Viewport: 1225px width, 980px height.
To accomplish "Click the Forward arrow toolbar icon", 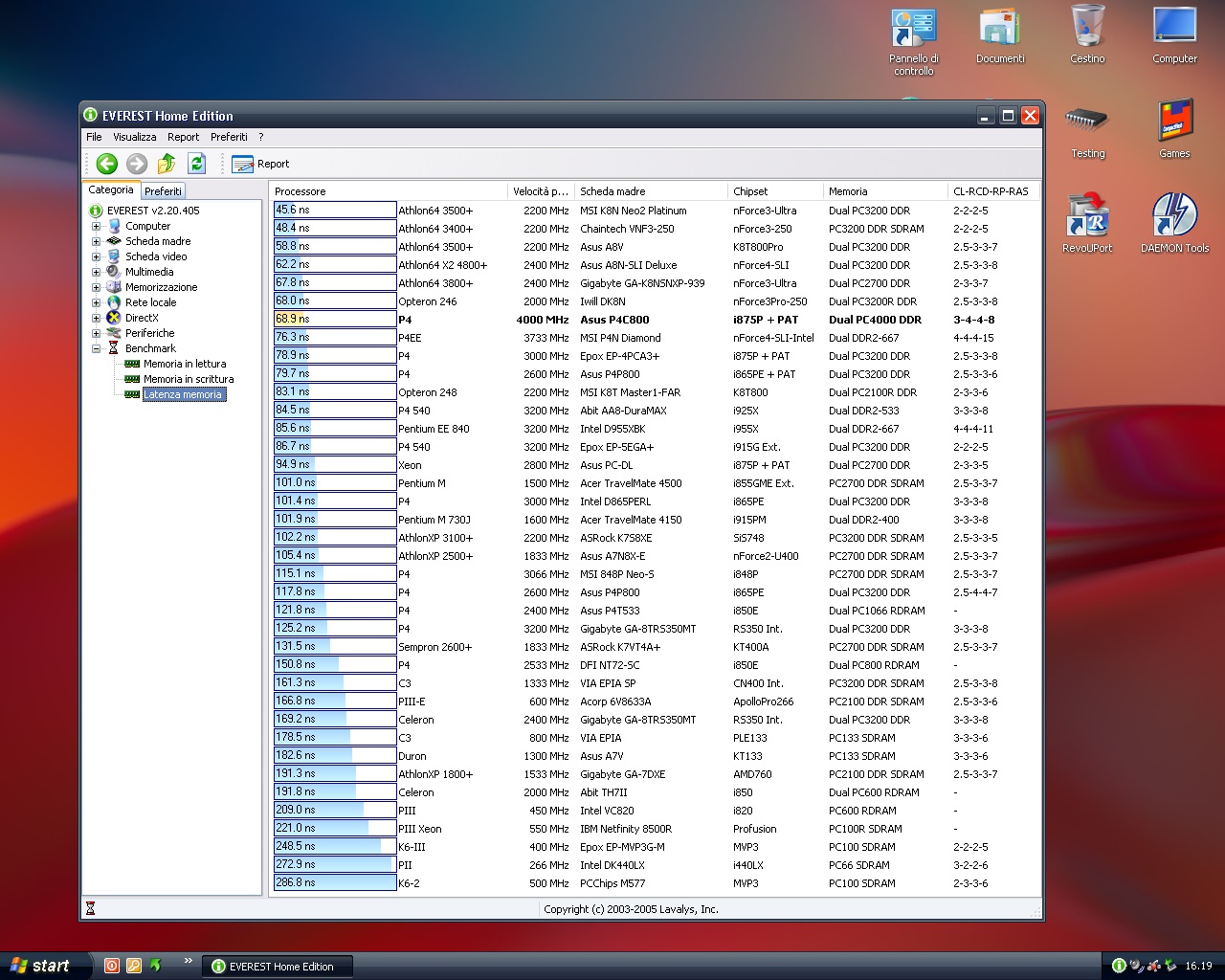I will [x=137, y=164].
